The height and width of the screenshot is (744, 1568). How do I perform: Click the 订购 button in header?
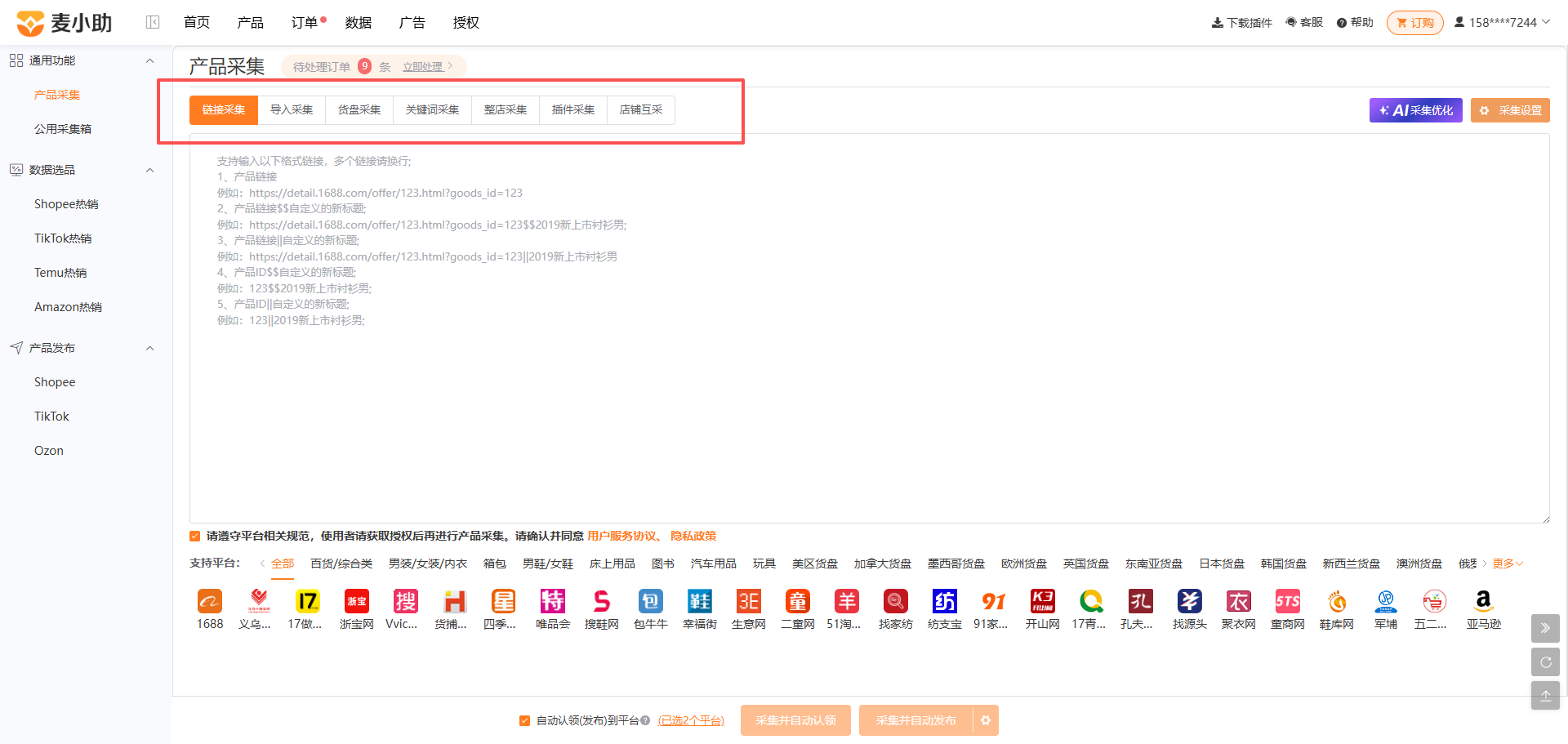pyautogui.click(x=1415, y=23)
